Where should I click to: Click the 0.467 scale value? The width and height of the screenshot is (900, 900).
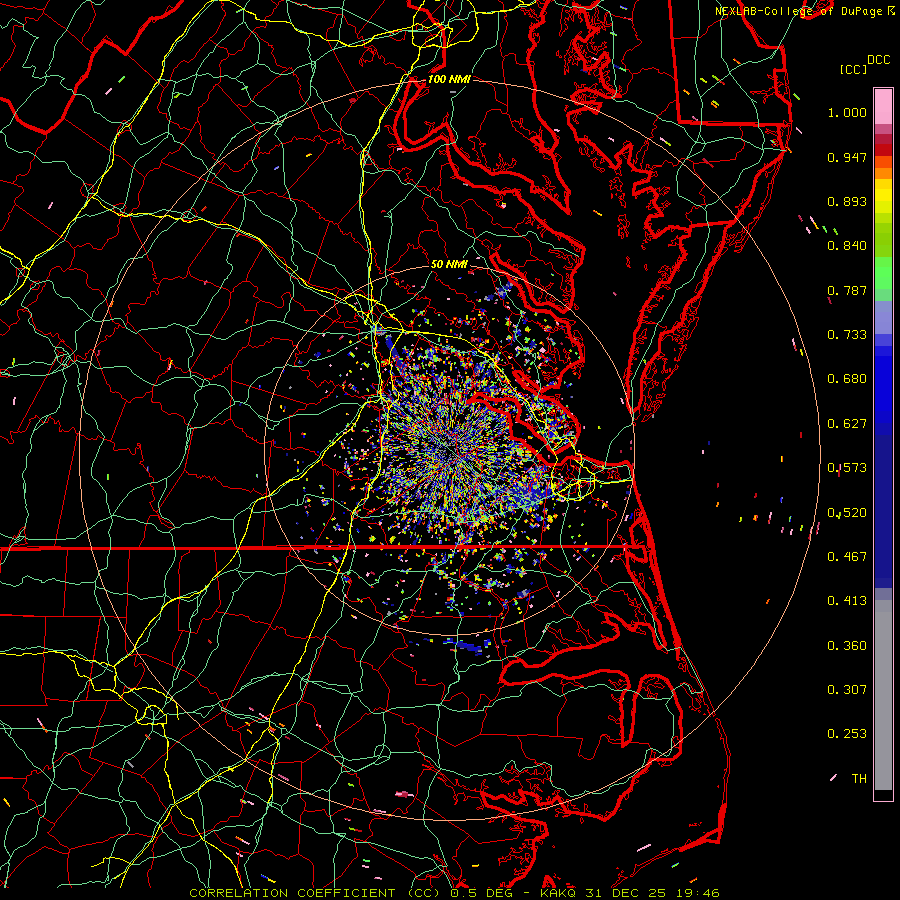(847, 557)
